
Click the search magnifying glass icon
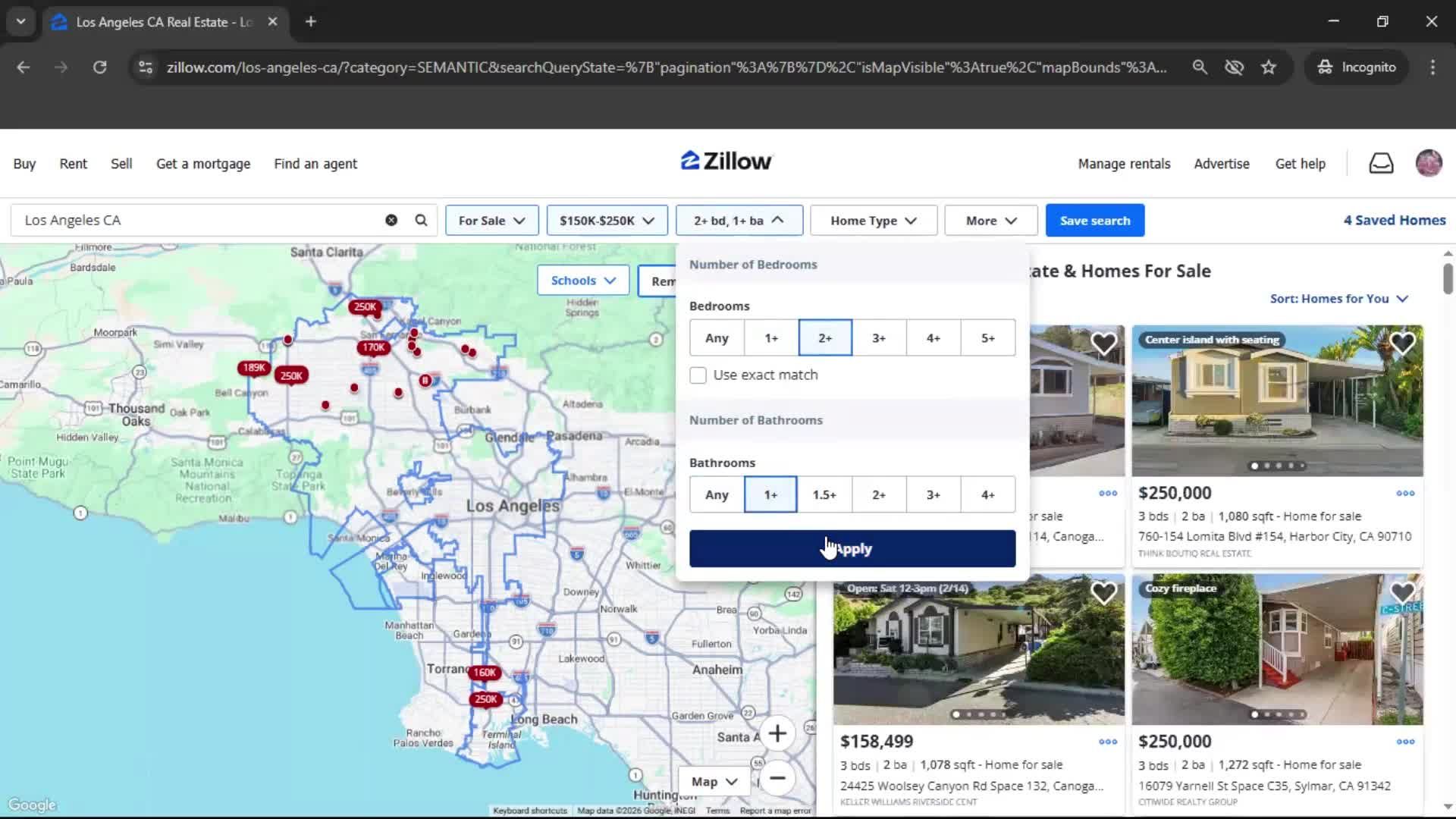click(x=421, y=220)
